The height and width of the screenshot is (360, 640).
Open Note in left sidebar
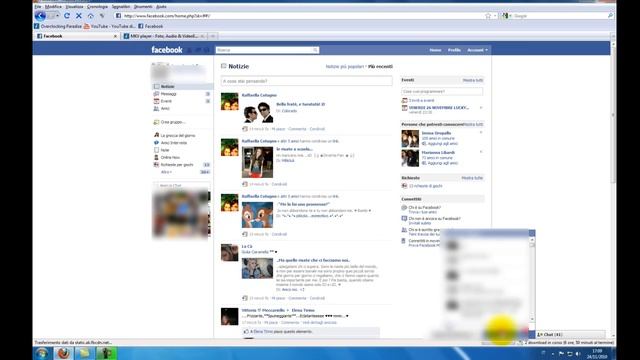(164, 150)
